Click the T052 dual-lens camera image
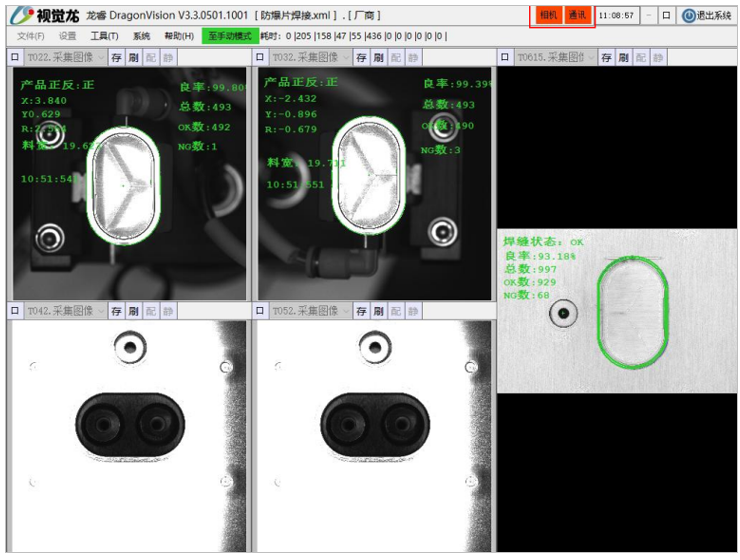Image resolution: width=740 pixels, height=560 pixels. click(x=374, y=436)
